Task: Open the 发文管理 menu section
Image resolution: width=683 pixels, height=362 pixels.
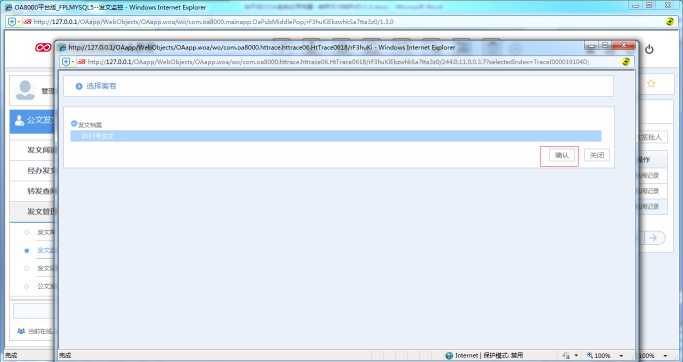Action: (32, 211)
